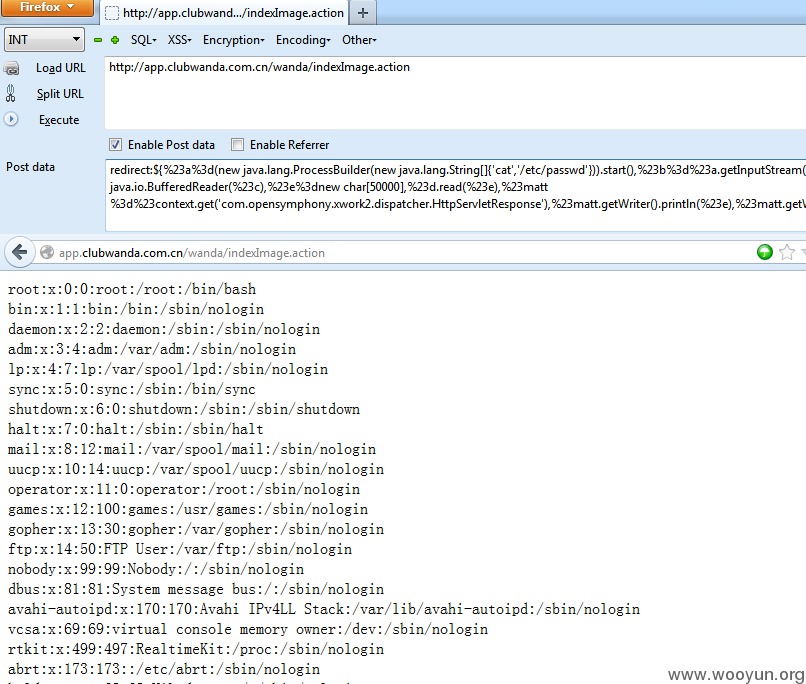This screenshot has width=806, height=684.
Task: Click the Load URL label
Action: 61,68
